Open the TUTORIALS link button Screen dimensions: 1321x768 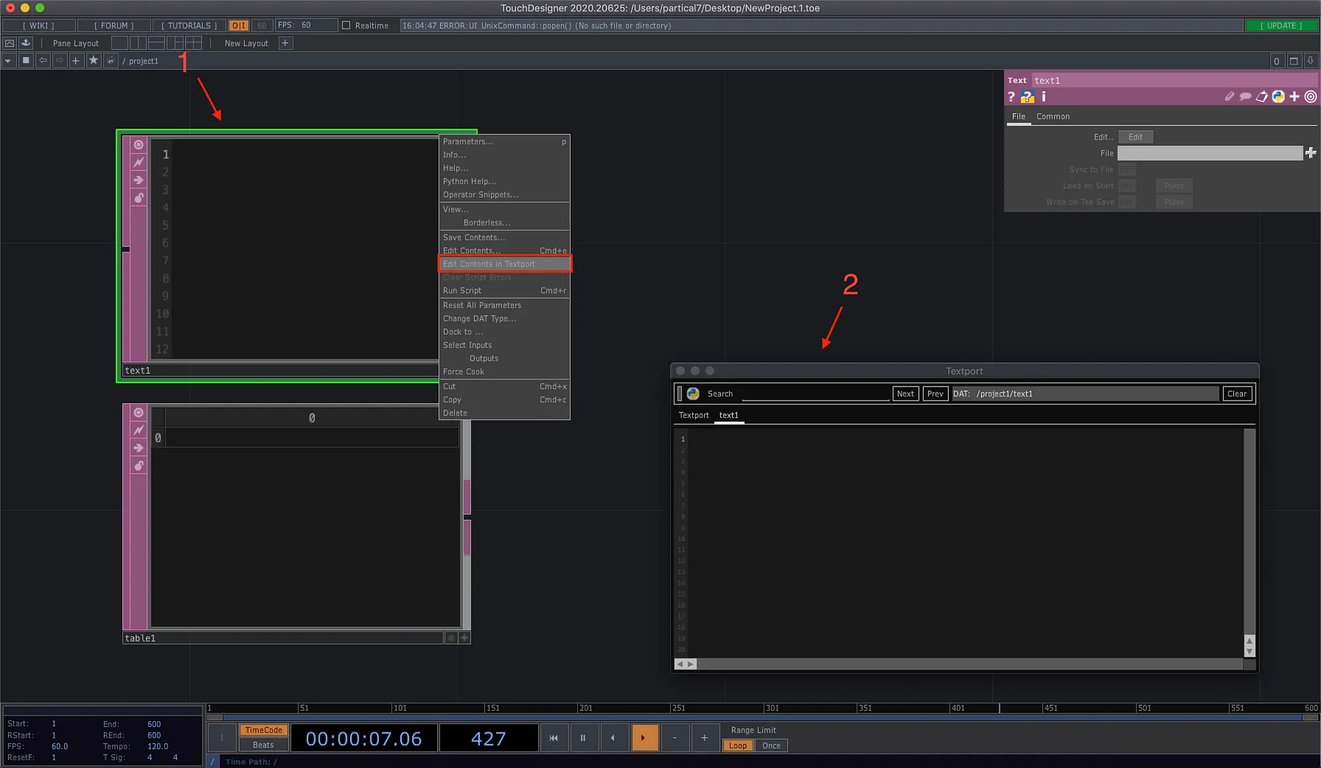[189, 25]
